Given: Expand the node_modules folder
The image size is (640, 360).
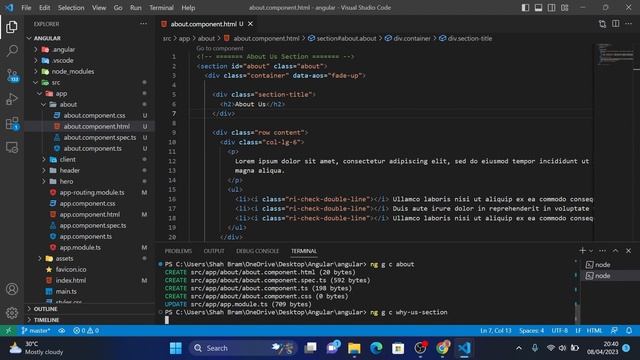Looking at the screenshot, I should (x=73, y=71).
